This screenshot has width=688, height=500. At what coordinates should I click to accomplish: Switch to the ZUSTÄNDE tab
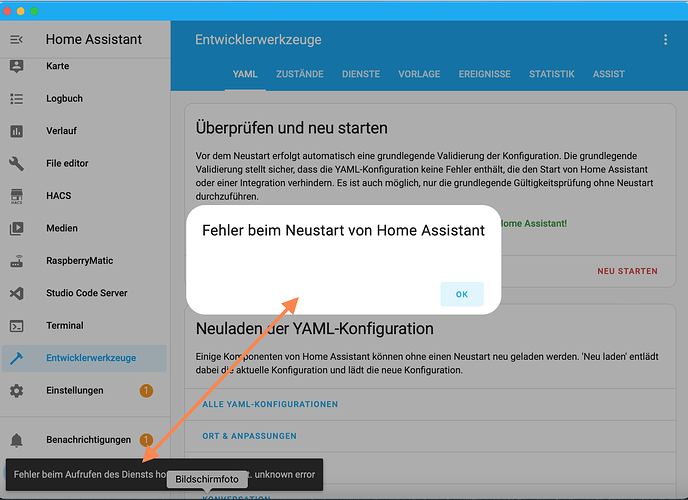300,74
